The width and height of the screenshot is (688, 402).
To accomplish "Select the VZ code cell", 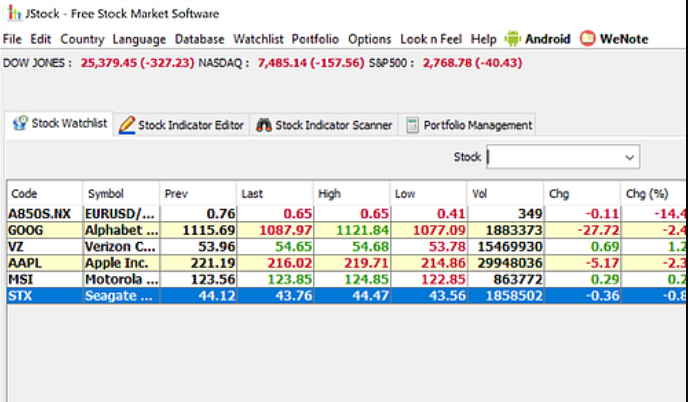I will pos(44,247).
